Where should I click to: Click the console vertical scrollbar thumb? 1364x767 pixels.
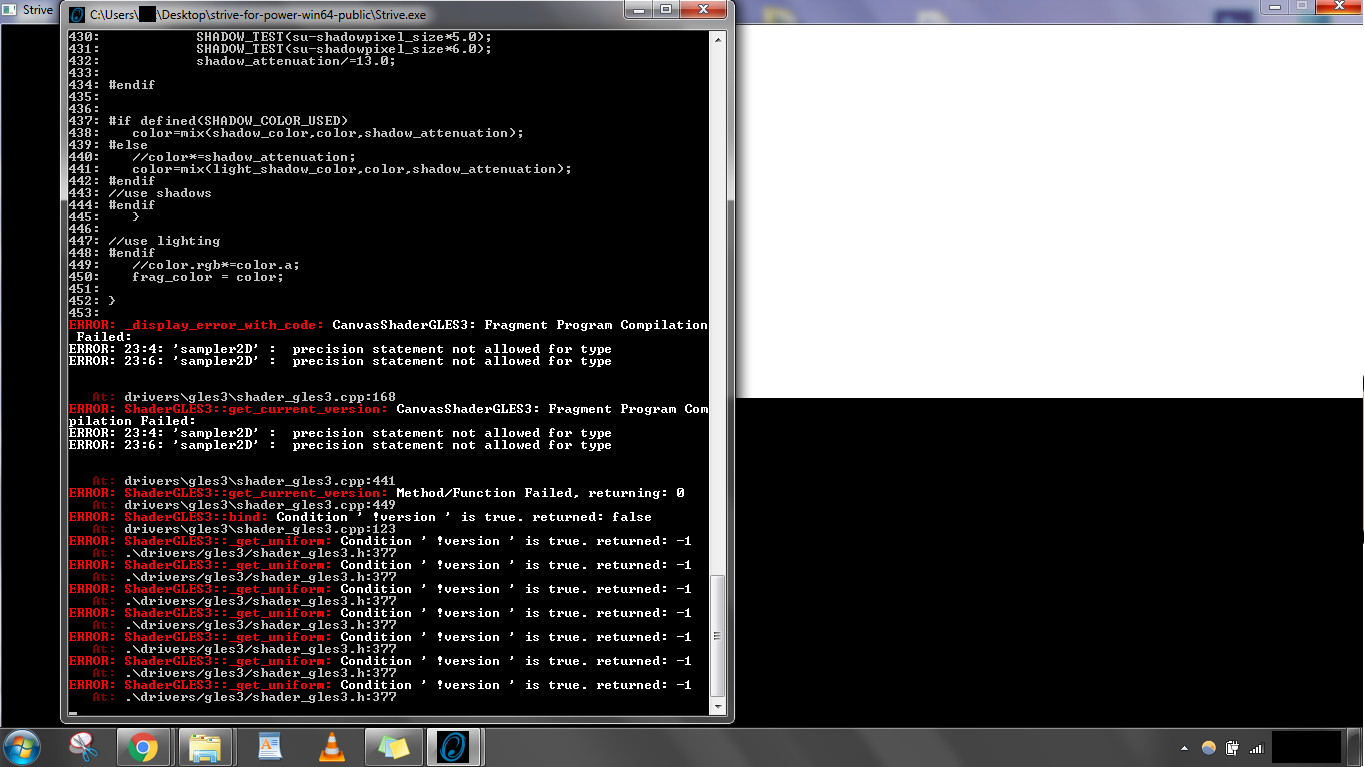coord(717,635)
